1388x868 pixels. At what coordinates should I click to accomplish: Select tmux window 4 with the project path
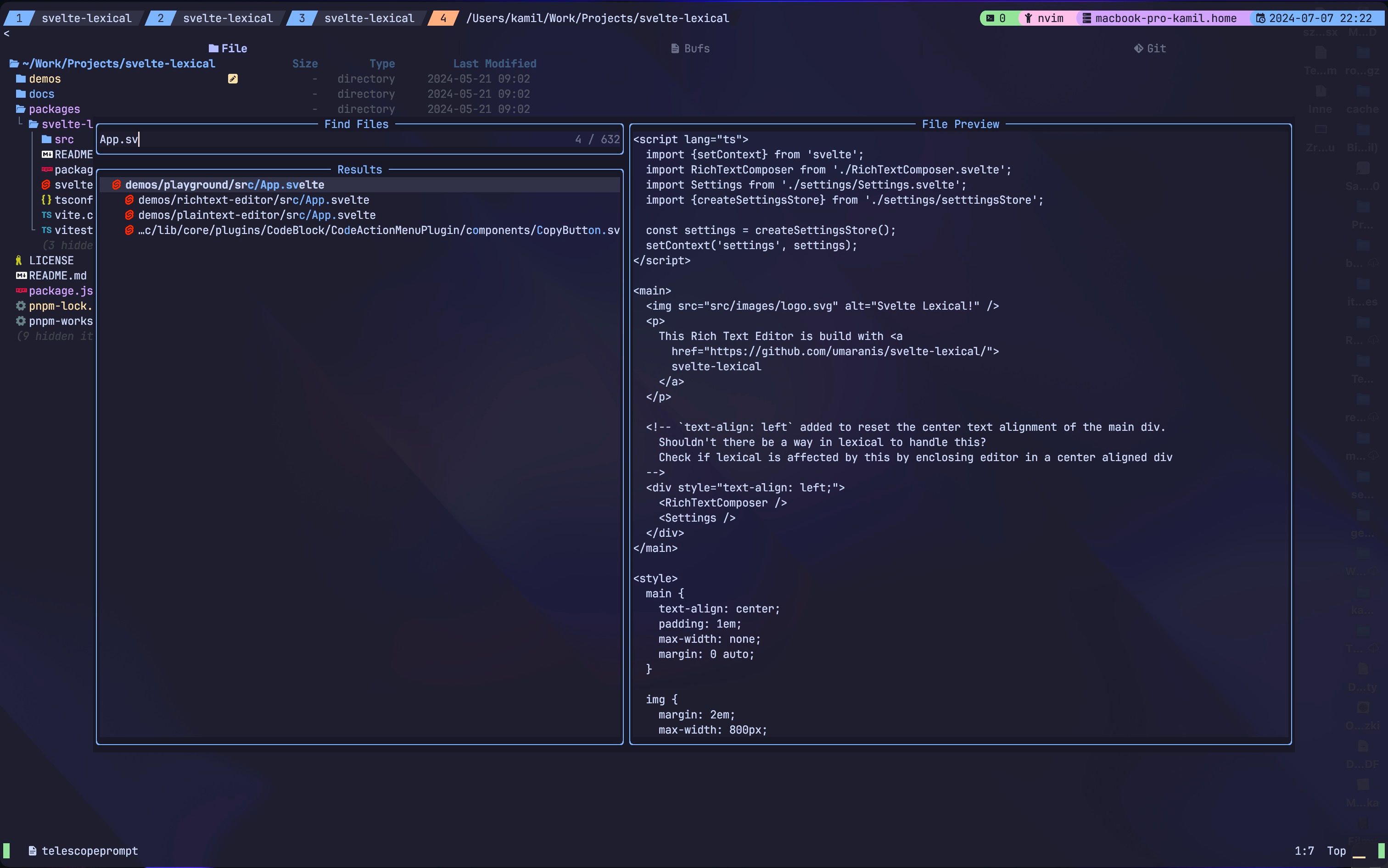(x=581, y=18)
